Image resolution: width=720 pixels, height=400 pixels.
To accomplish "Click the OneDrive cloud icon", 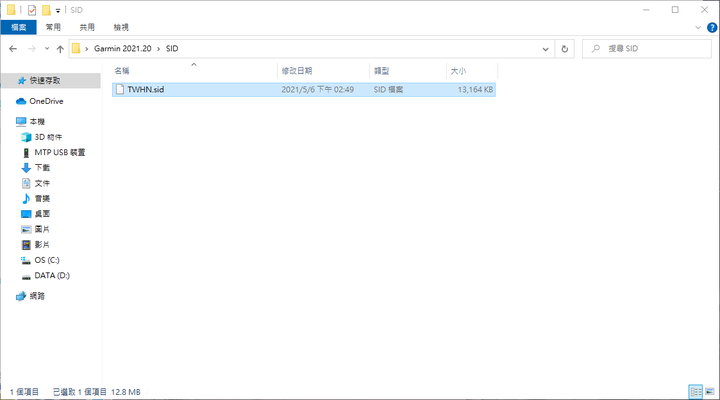I will [x=21, y=101].
